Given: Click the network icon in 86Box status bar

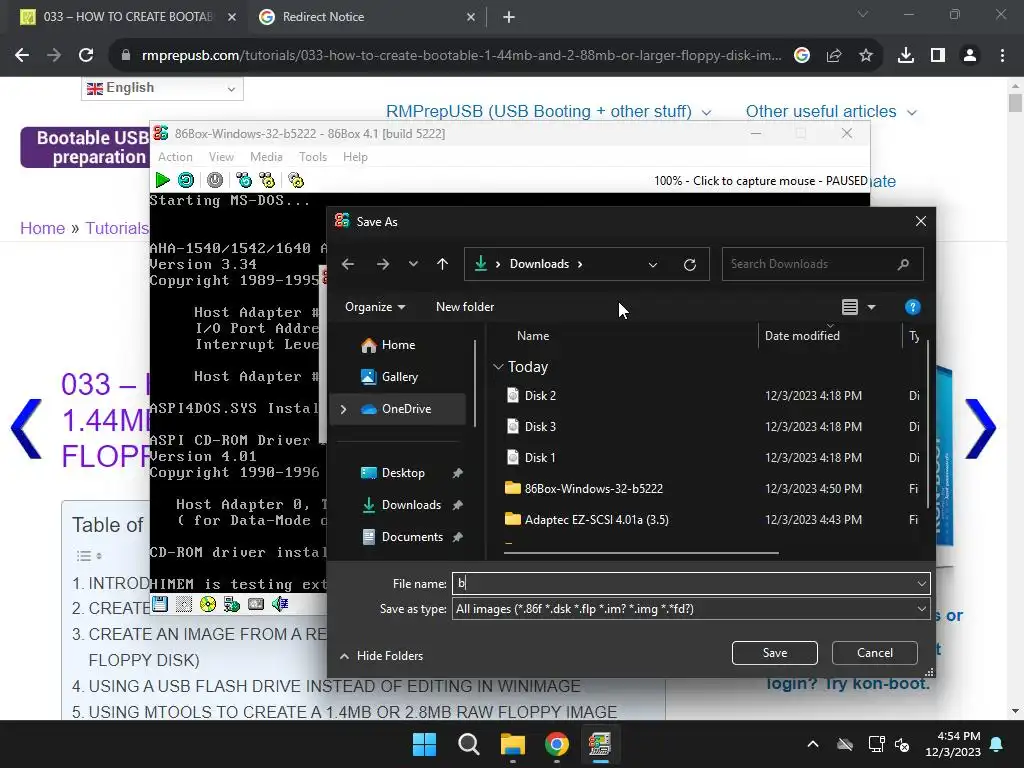Looking at the screenshot, I should click(231, 604).
